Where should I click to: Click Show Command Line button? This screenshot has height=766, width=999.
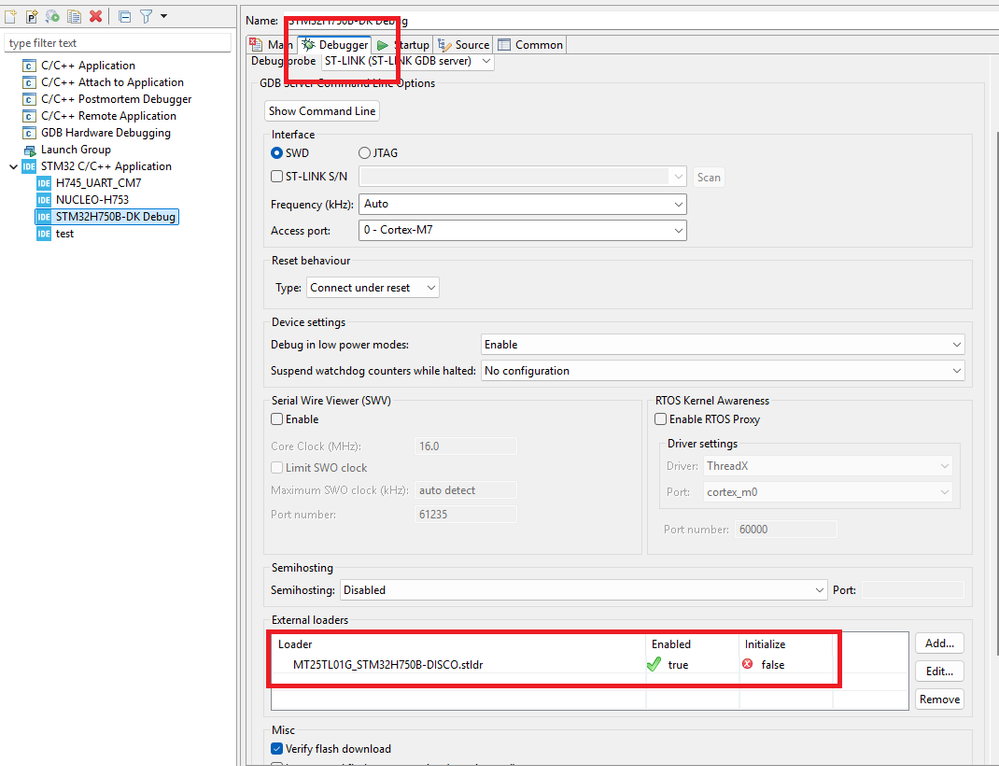pos(322,111)
